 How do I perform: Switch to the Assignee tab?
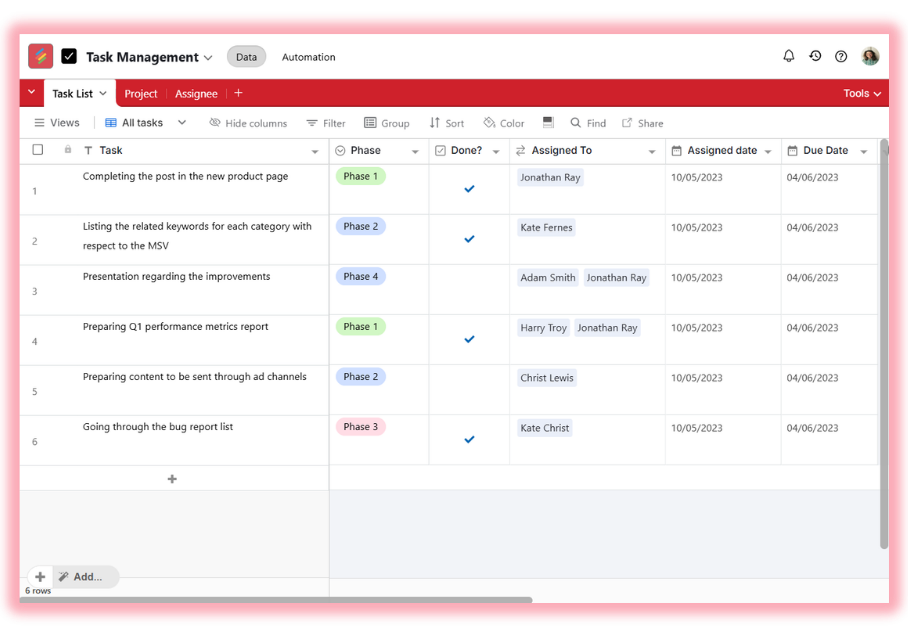click(x=196, y=94)
